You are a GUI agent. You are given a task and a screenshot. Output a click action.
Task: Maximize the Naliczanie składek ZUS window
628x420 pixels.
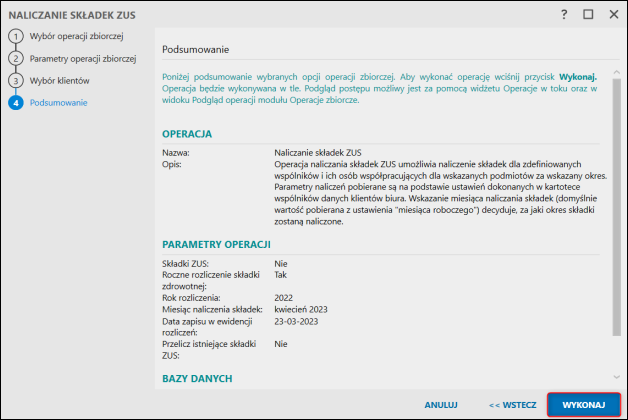point(588,14)
